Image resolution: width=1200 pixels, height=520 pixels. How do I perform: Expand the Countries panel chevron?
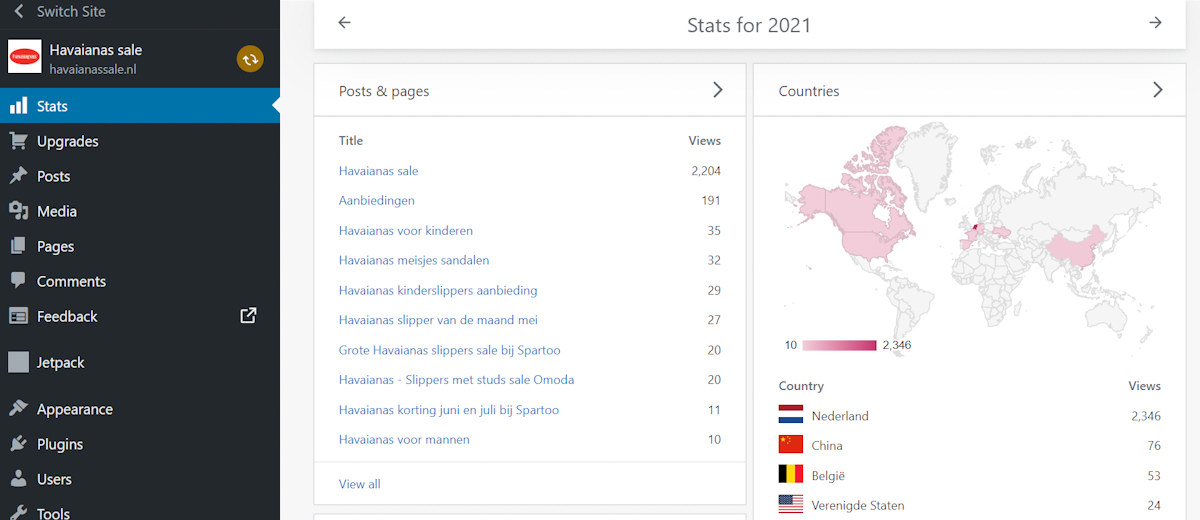(x=1157, y=90)
